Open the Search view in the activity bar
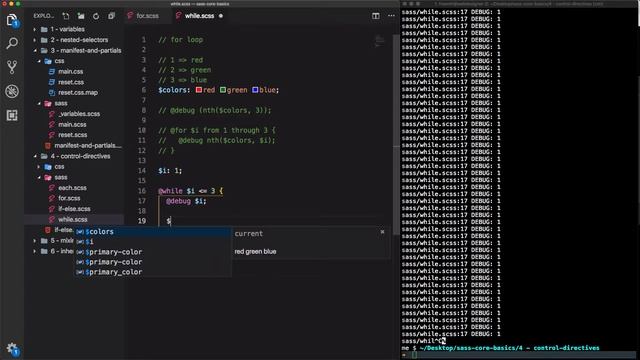 pos(12,43)
